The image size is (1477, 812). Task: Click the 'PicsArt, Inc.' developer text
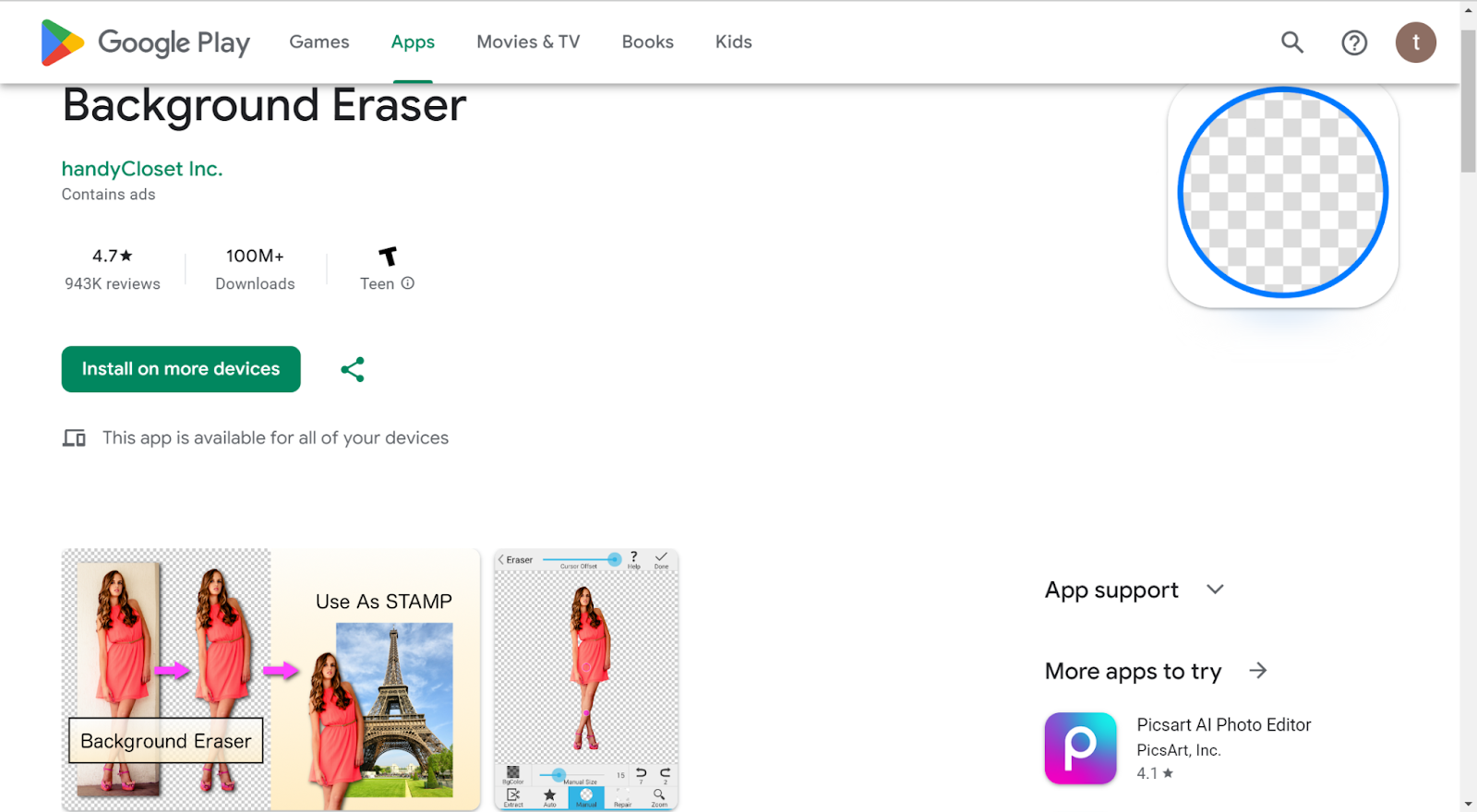coord(1179,750)
